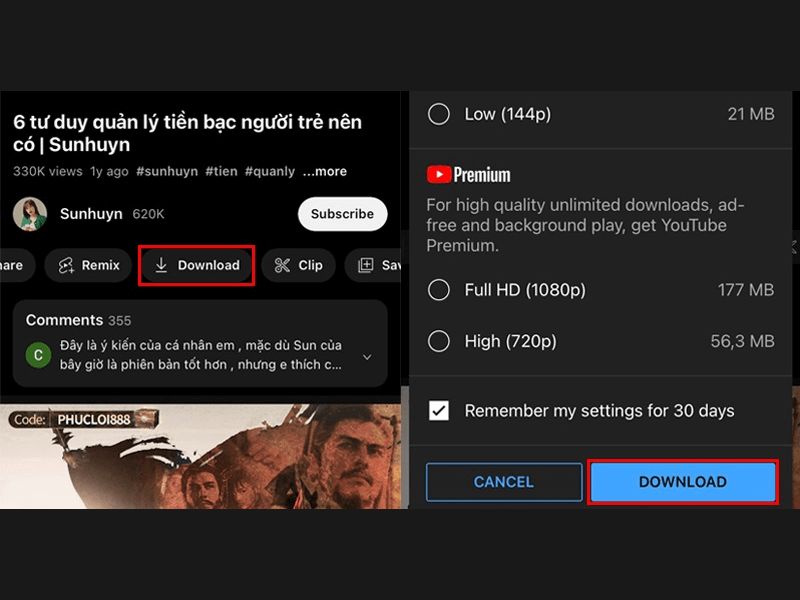Open the Remix option
The height and width of the screenshot is (600, 800).
pos(88,265)
